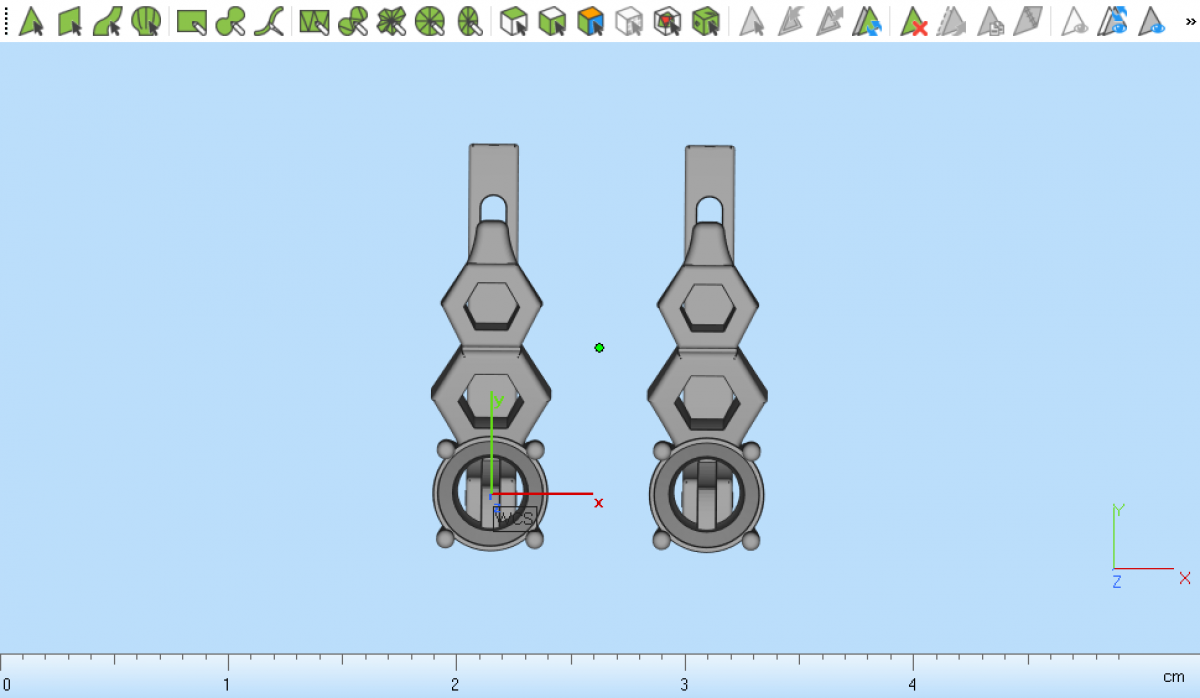
Task: Expand the toolbar overflow chevron
Action: coord(1190,21)
